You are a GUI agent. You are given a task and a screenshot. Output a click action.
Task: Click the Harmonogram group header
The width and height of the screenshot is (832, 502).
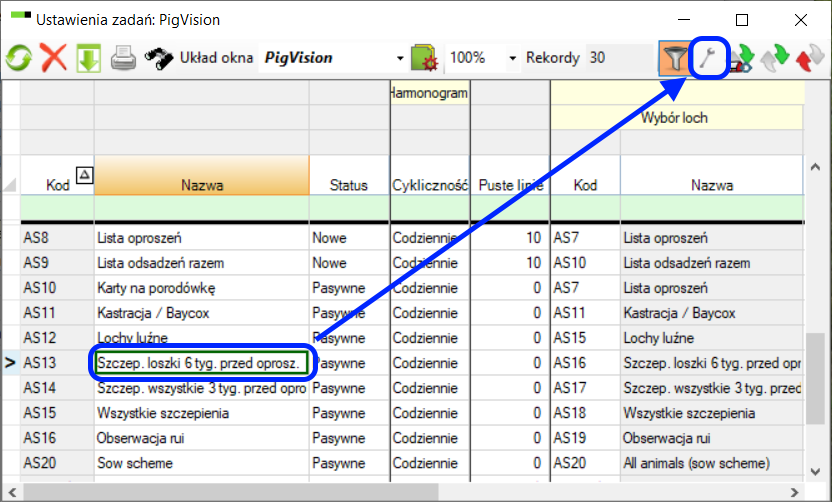click(430, 93)
